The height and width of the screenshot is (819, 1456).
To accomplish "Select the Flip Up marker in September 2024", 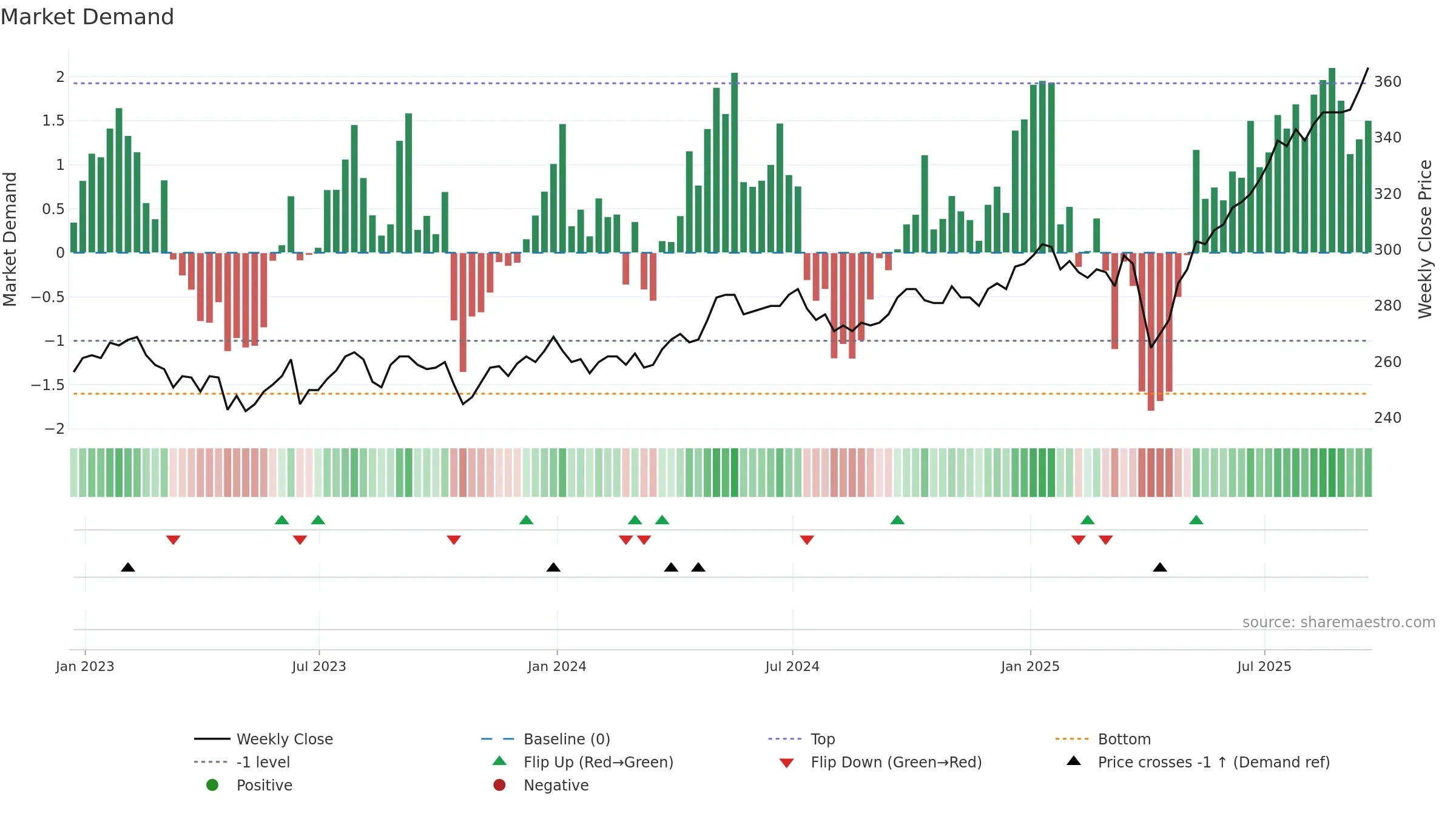I will tap(897, 520).
